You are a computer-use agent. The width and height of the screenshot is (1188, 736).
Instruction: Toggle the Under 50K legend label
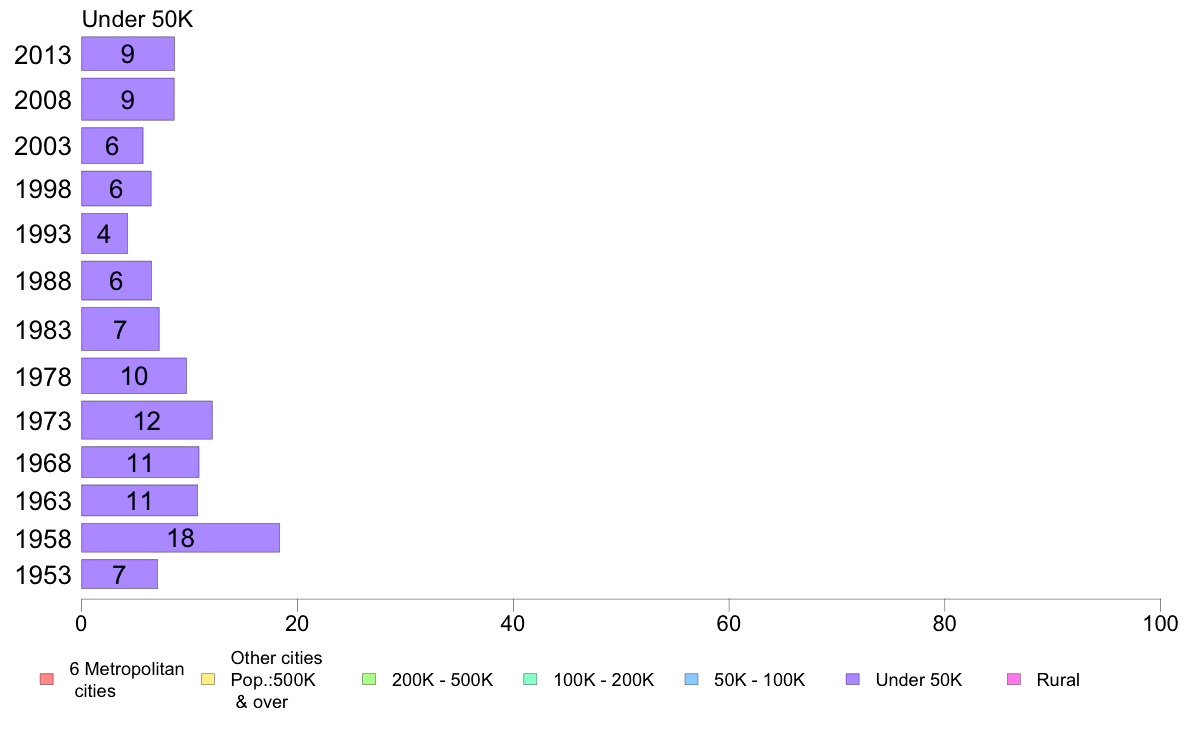point(918,680)
